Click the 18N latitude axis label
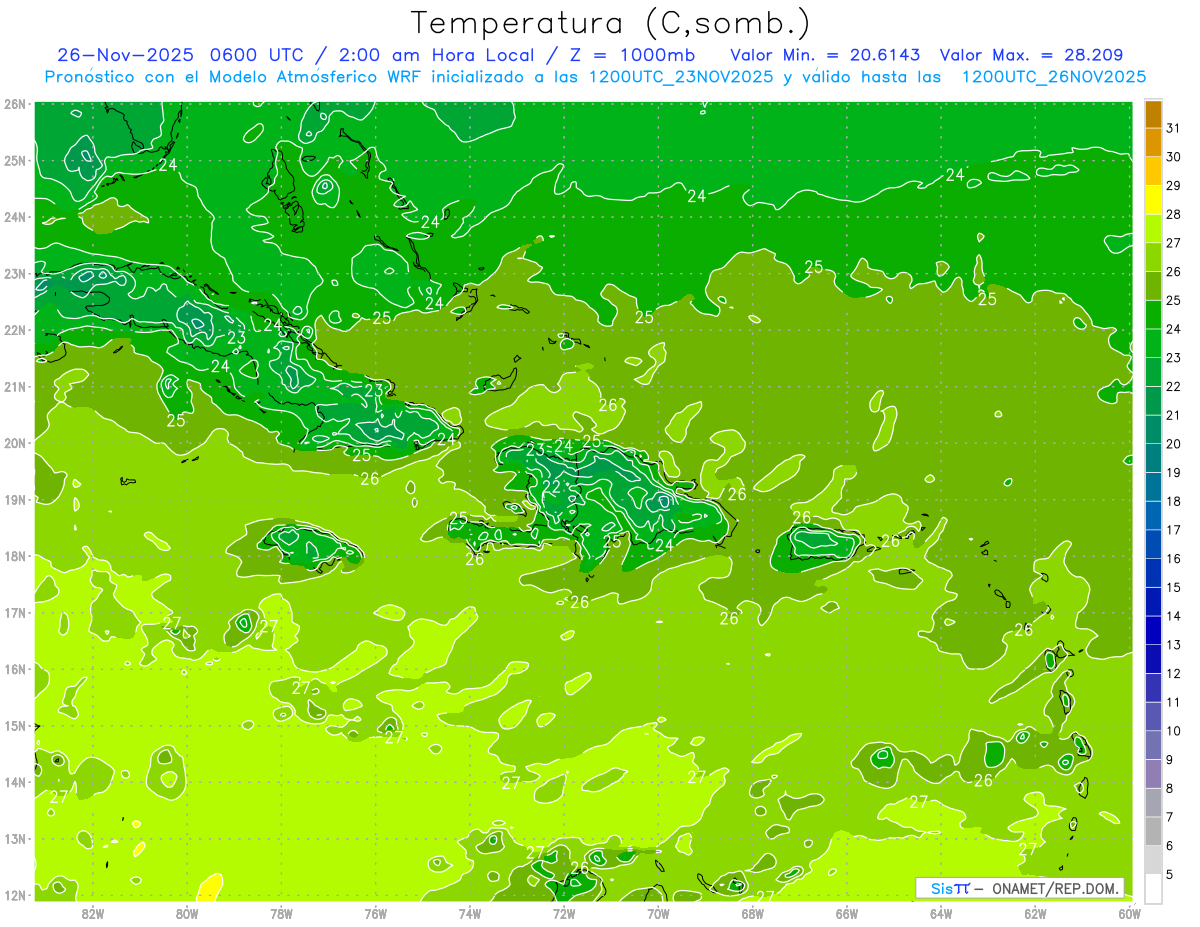This screenshot has width=1200, height=927. [15, 556]
